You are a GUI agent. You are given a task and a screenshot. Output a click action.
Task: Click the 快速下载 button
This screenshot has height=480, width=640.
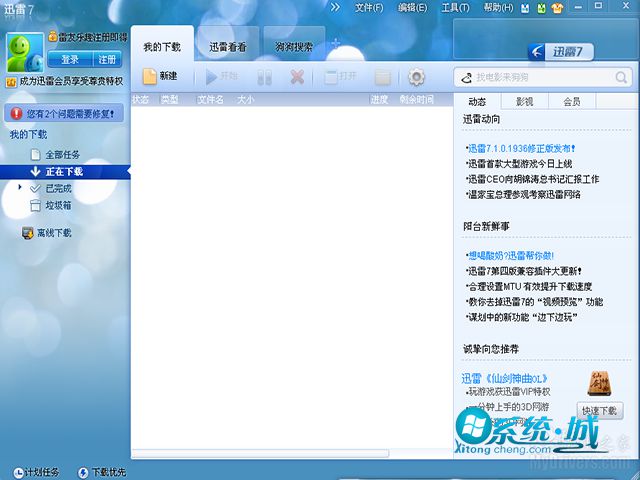pos(600,411)
